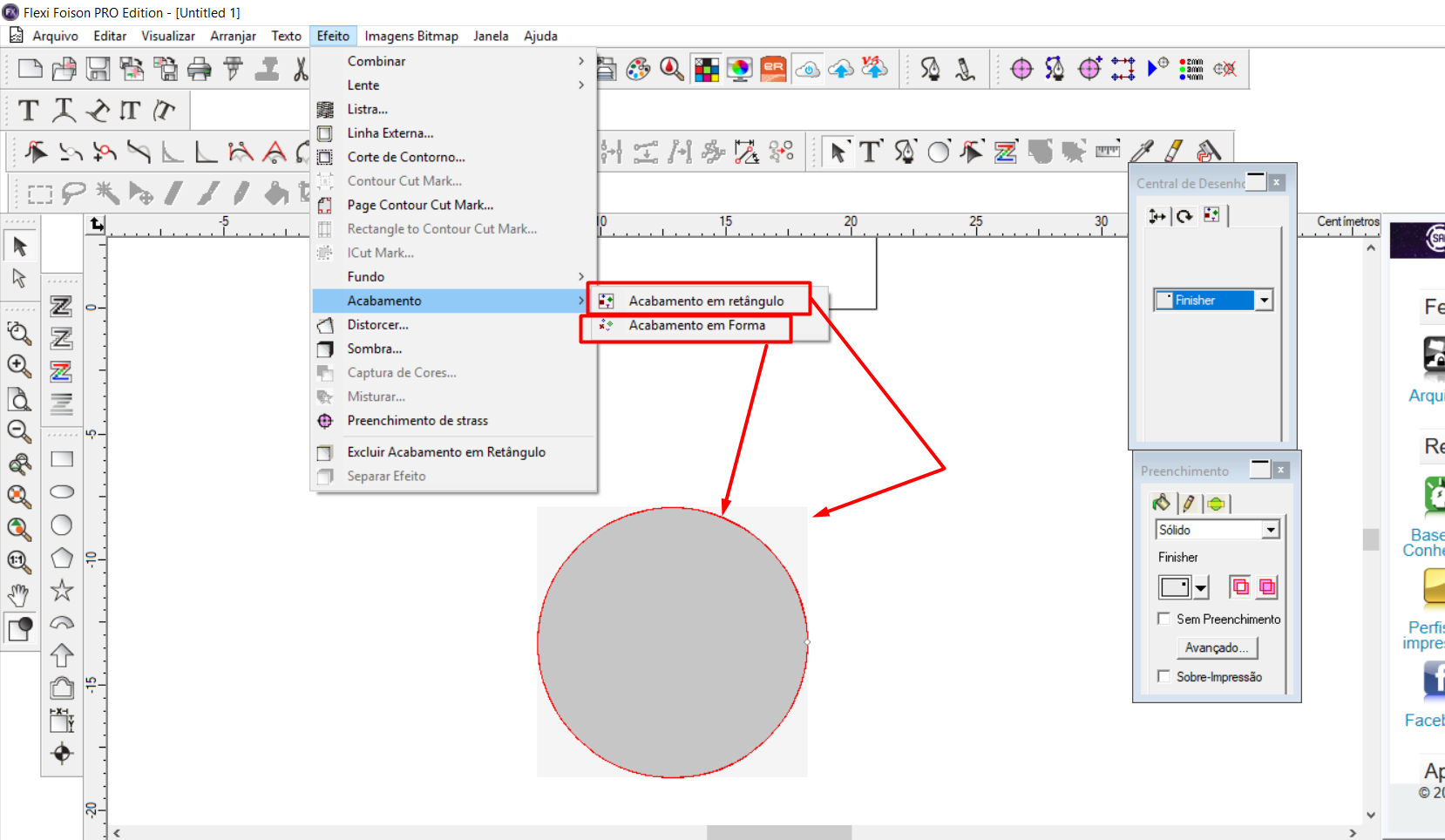Expand the Fundo submenu
The height and width of the screenshot is (840, 1445).
click(453, 276)
